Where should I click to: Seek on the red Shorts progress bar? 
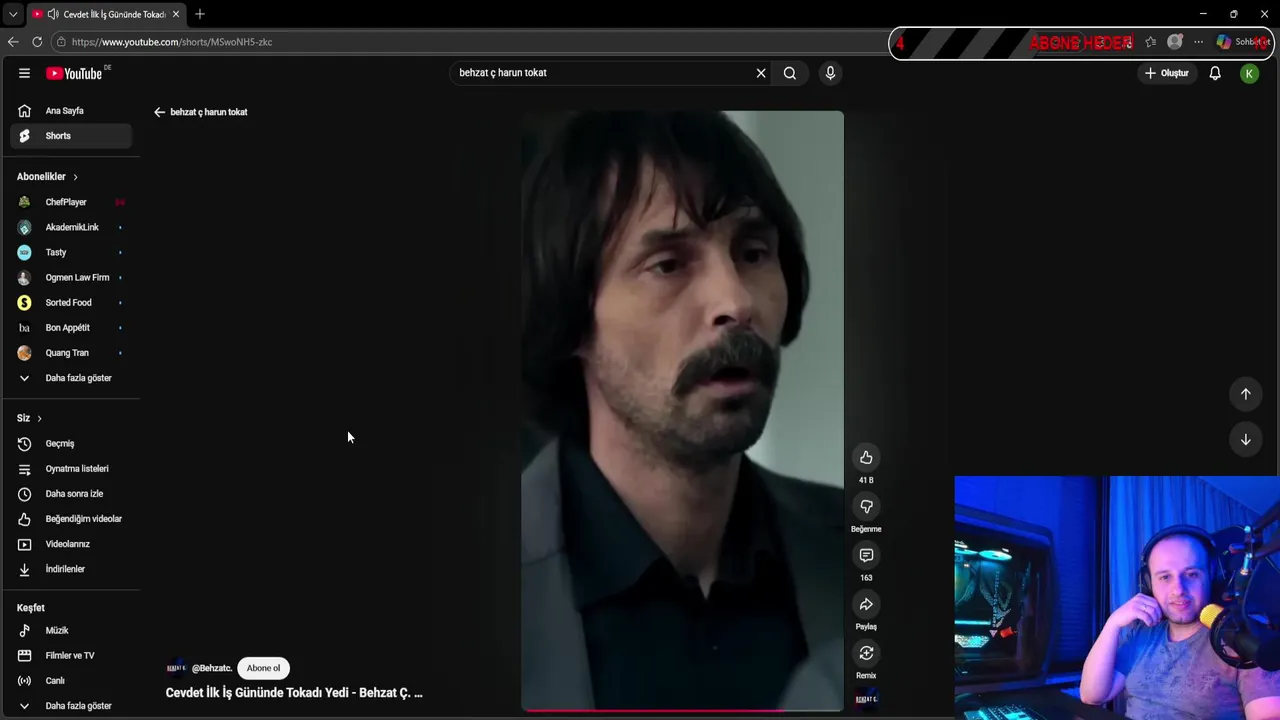pyautogui.click(x=682, y=711)
